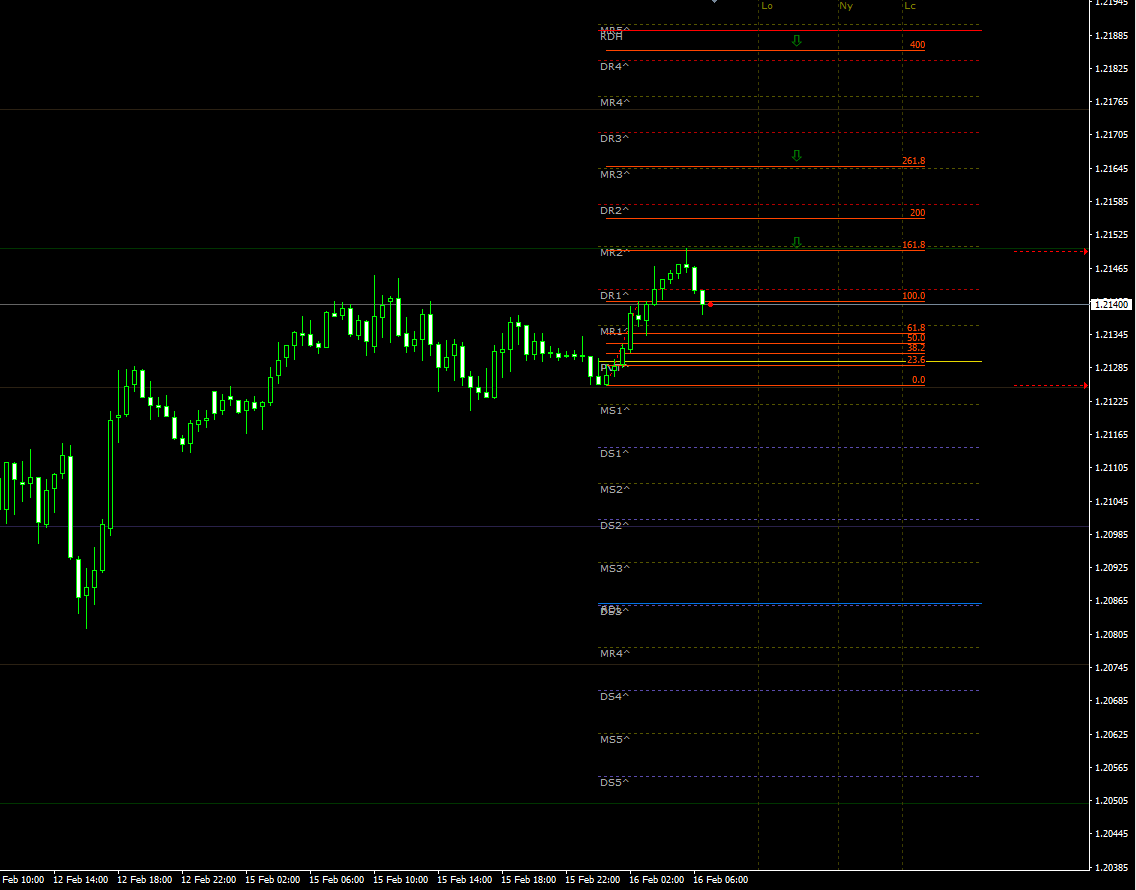The image size is (1136, 890).
Task: Click the 100.0 Fibonacci level label
Action: [913, 296]
